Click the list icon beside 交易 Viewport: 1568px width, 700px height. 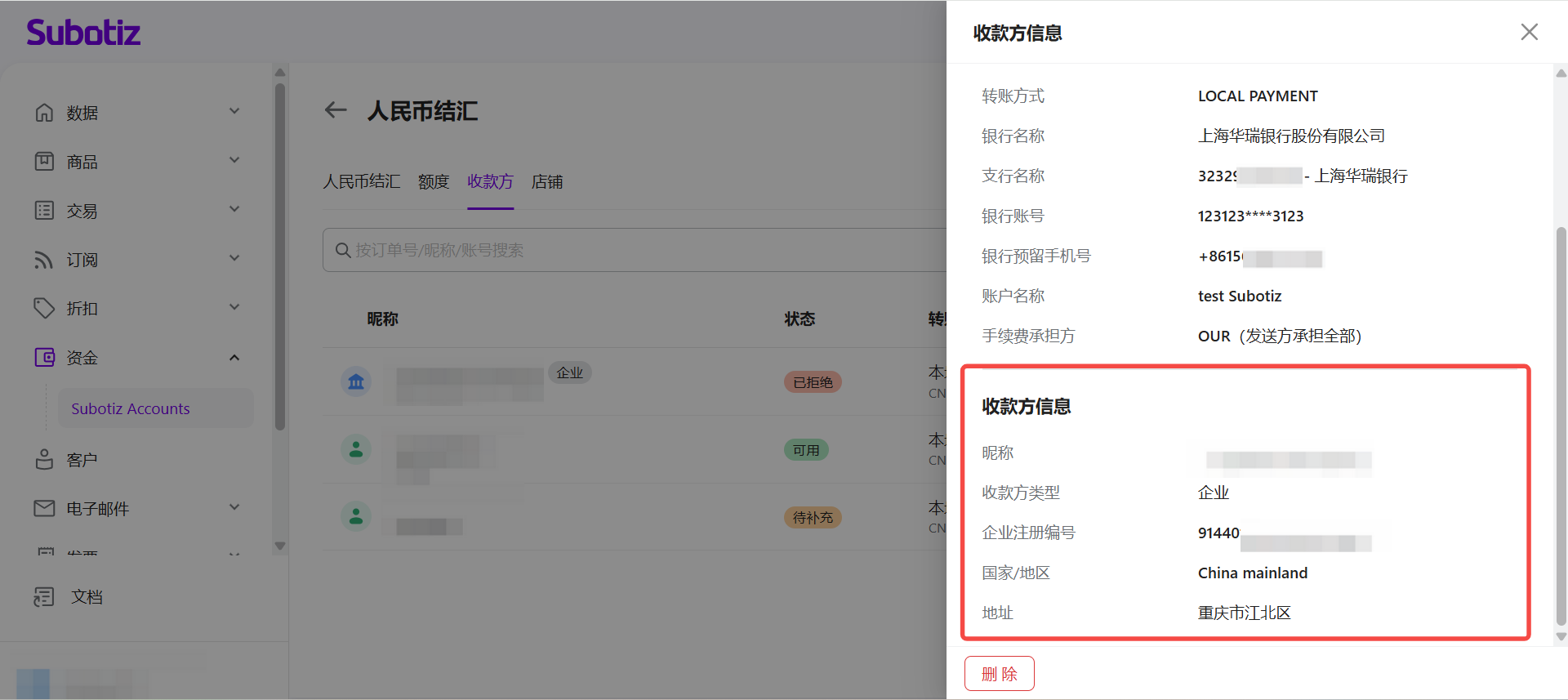point(44,211)
